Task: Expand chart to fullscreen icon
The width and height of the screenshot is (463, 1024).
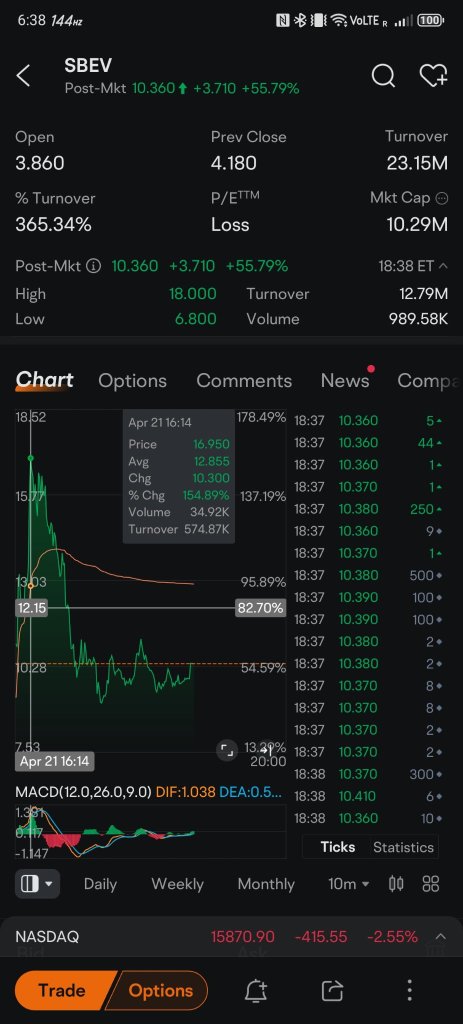Action: coord(226,751)
